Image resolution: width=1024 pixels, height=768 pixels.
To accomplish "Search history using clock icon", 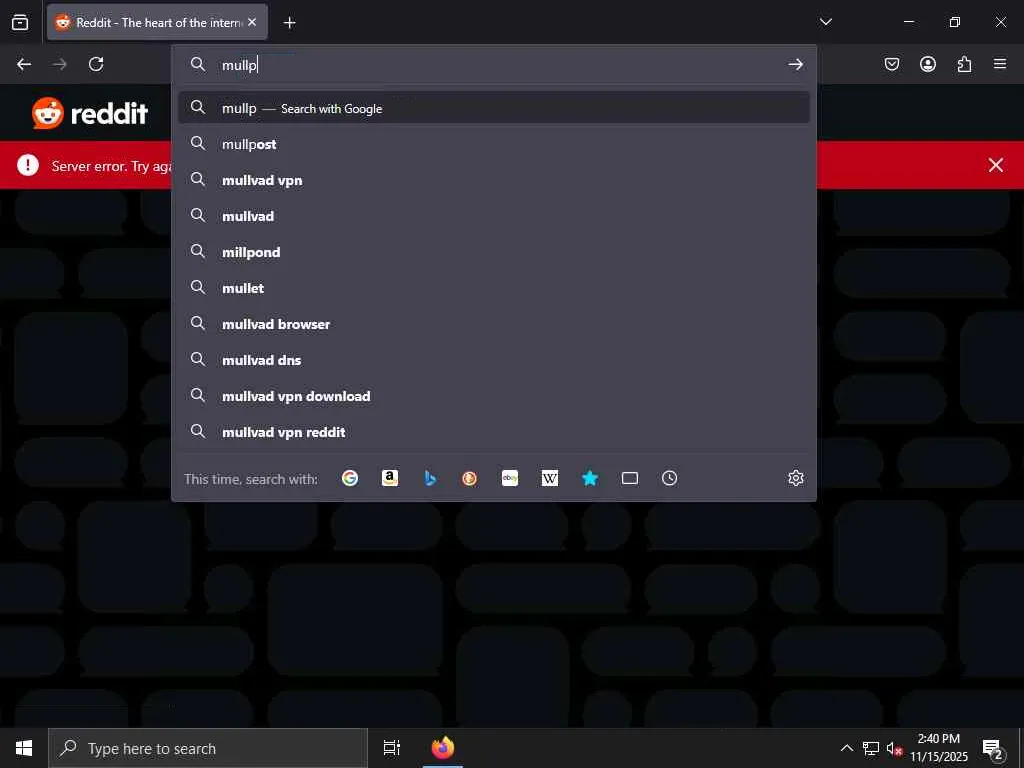I will tap(669, 478).
